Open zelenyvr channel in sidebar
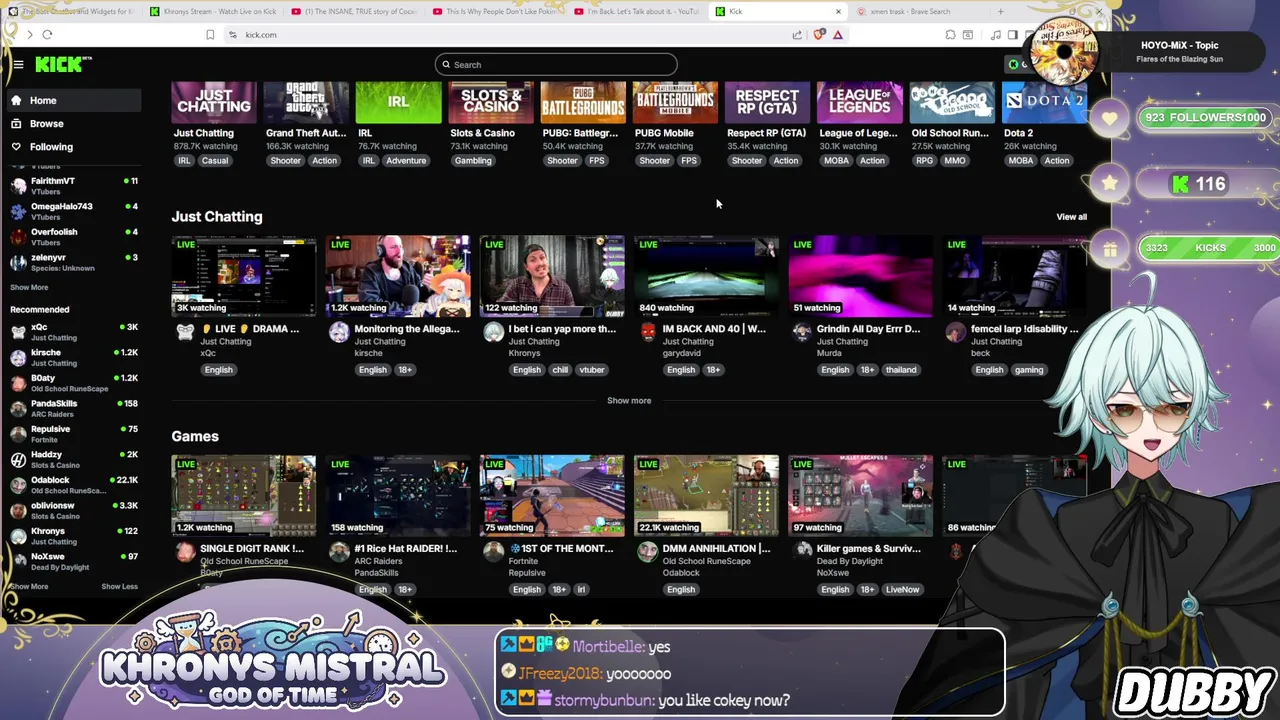The width and height of the screenshot is (1280, 720). pos(75,262)
